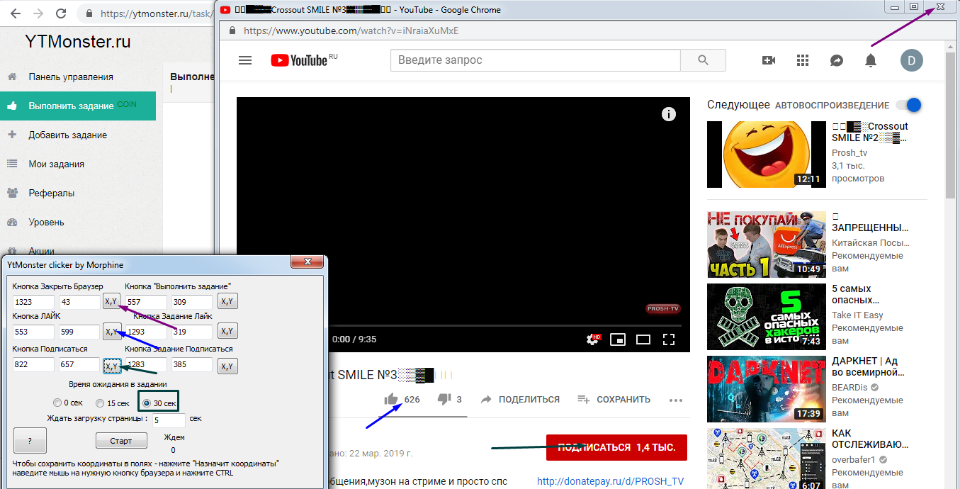Click the YouTube search magnifier button
Image resolution: width=960 pixels, height=489 pixels.
pyautogui.click(x=703, y=60)
